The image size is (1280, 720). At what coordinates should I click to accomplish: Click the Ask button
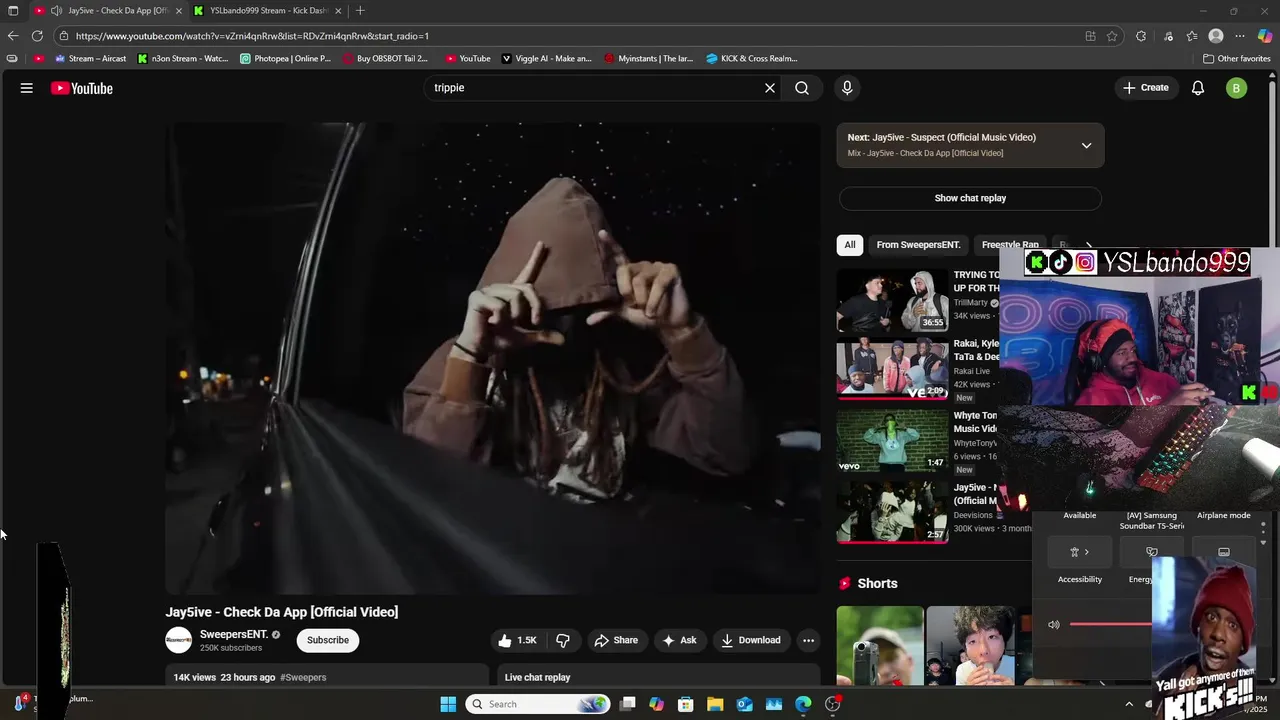(679, 640)
